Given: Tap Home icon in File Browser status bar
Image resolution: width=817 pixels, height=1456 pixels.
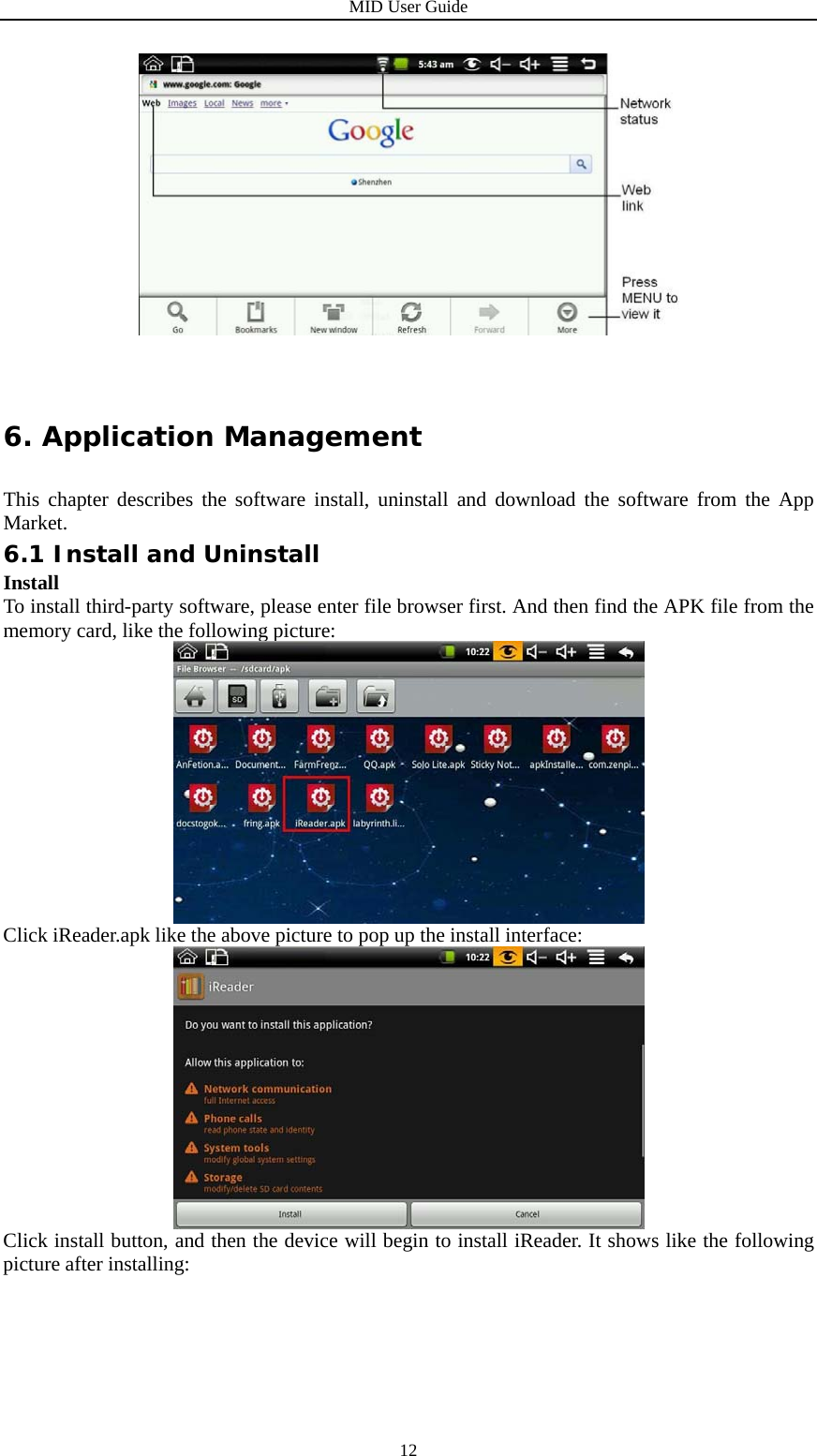Looking at the screenshot, I should pos(187,651).
